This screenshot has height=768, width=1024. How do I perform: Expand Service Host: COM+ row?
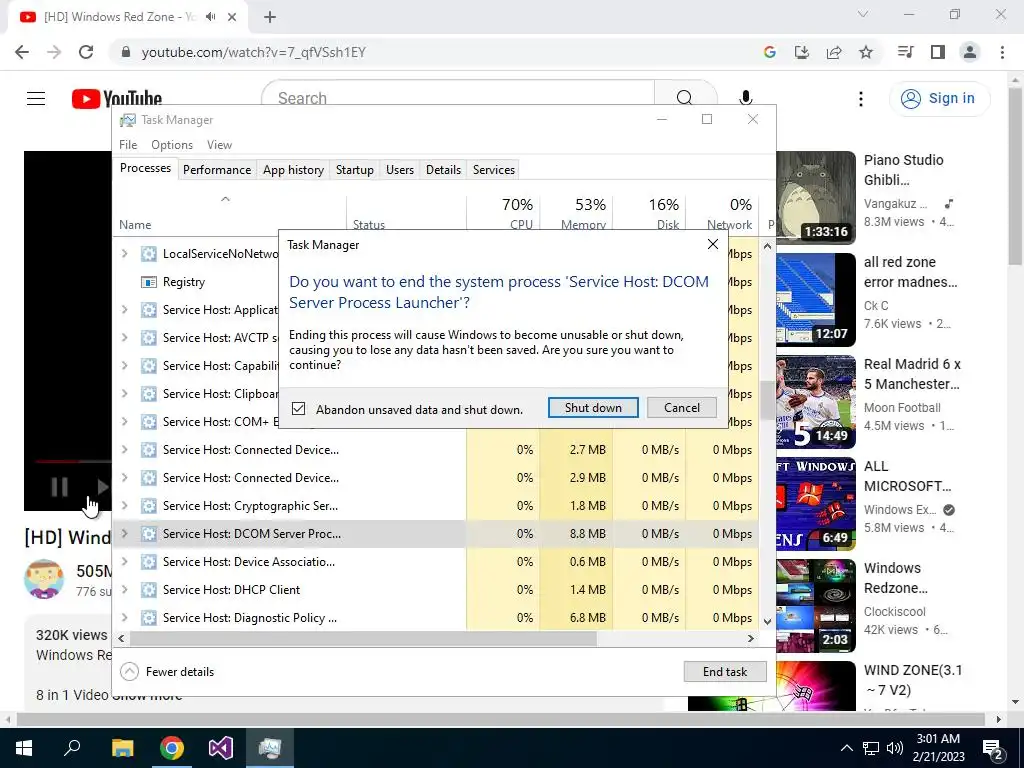[x=124, y=422]
